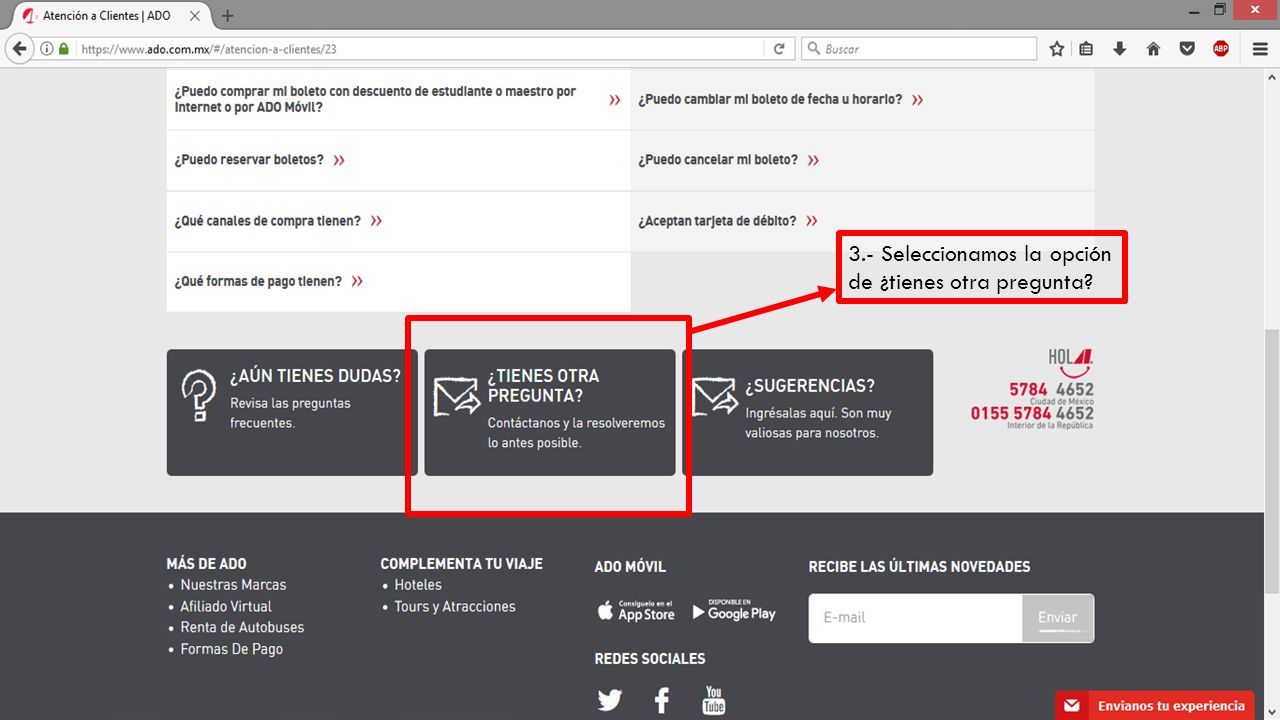The image size is (1280, 720).
Task: Open the bookmarks list icon
Action: 1086,48
